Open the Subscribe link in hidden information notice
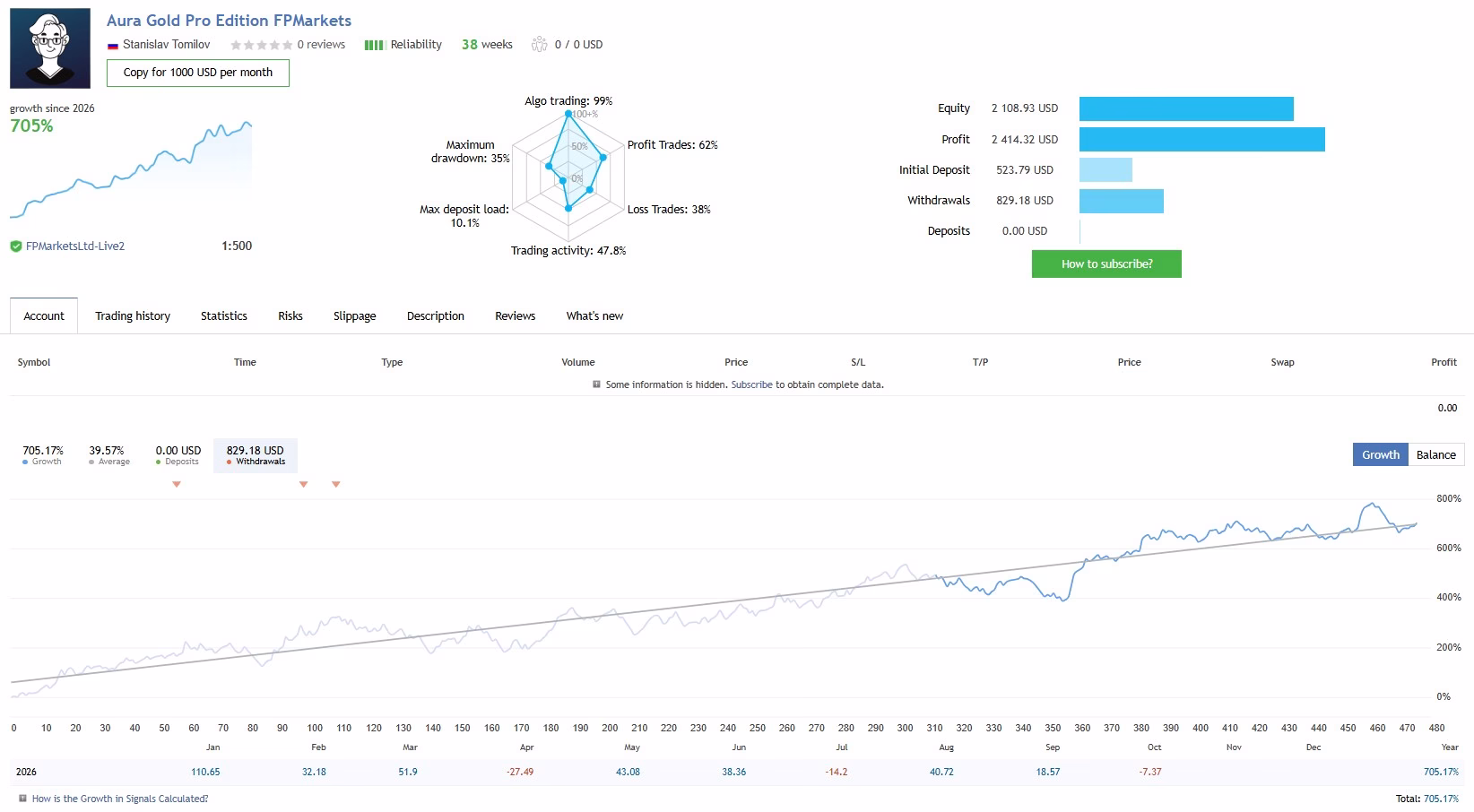The image size is (1474, 812). pos(751,384)
